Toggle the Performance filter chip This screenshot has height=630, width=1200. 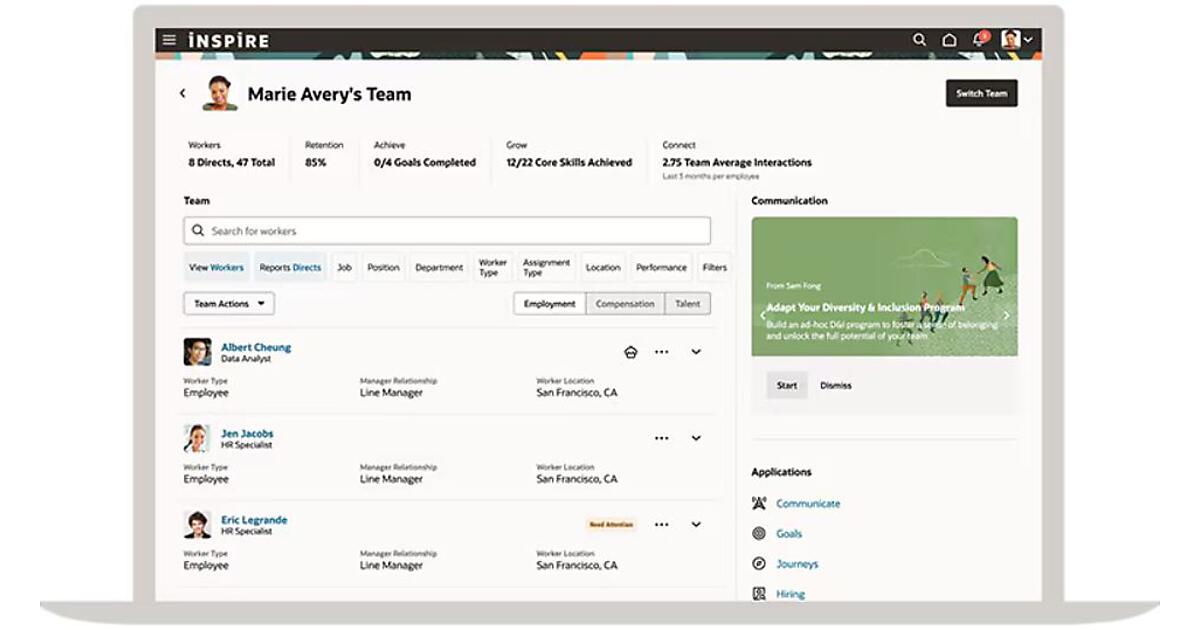(x=661, y=268)
